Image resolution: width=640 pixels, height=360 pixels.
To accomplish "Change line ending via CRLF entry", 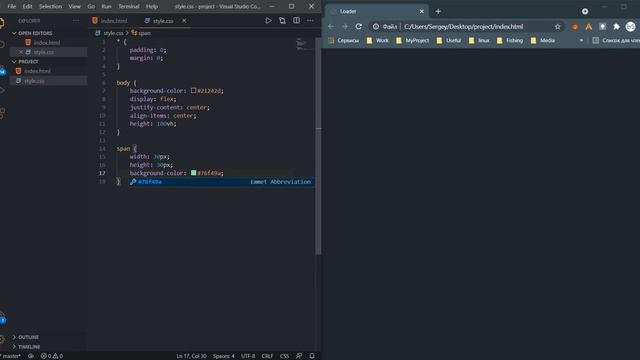I will pyautogui.click(x=267, y=356).
